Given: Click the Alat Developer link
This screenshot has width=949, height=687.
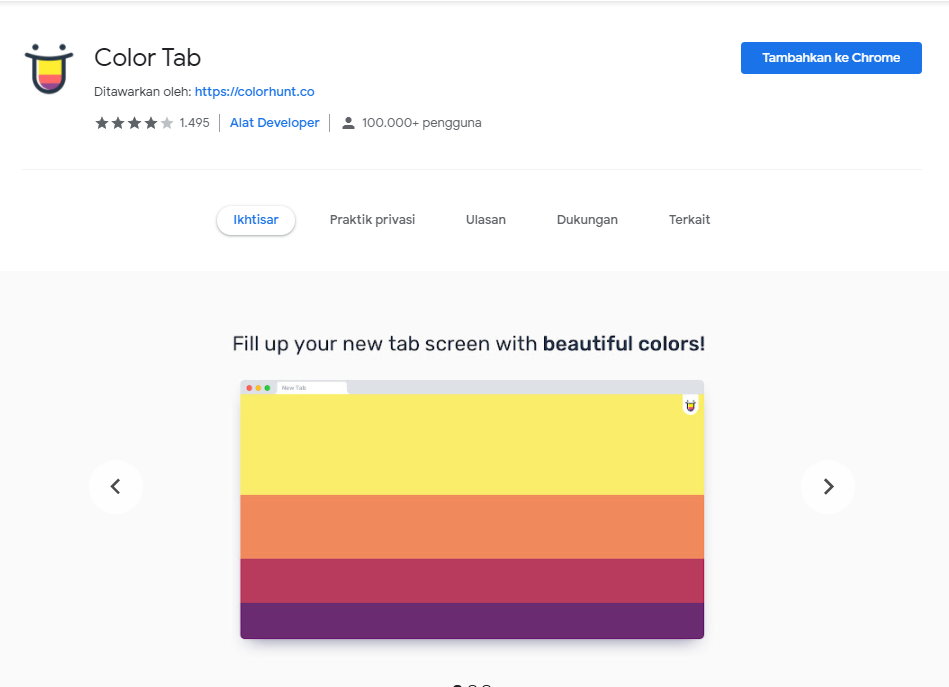Looking at the screenshot, I should [x=274, y=122].
